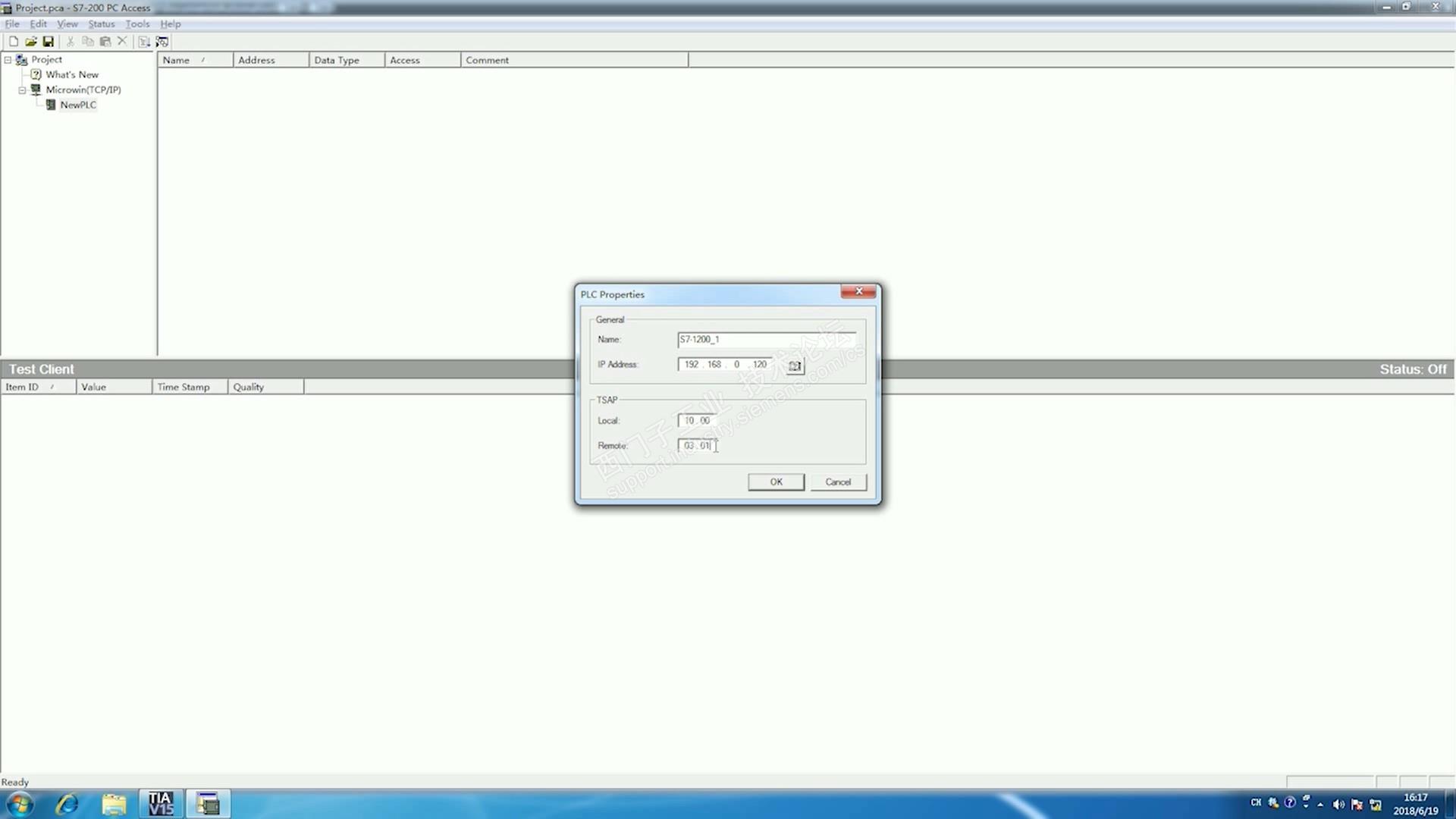Image resolution: width=1456 pixels, height=819 pixels.
Task: Collapse the Project tree root
Action: tap(8, 59)
